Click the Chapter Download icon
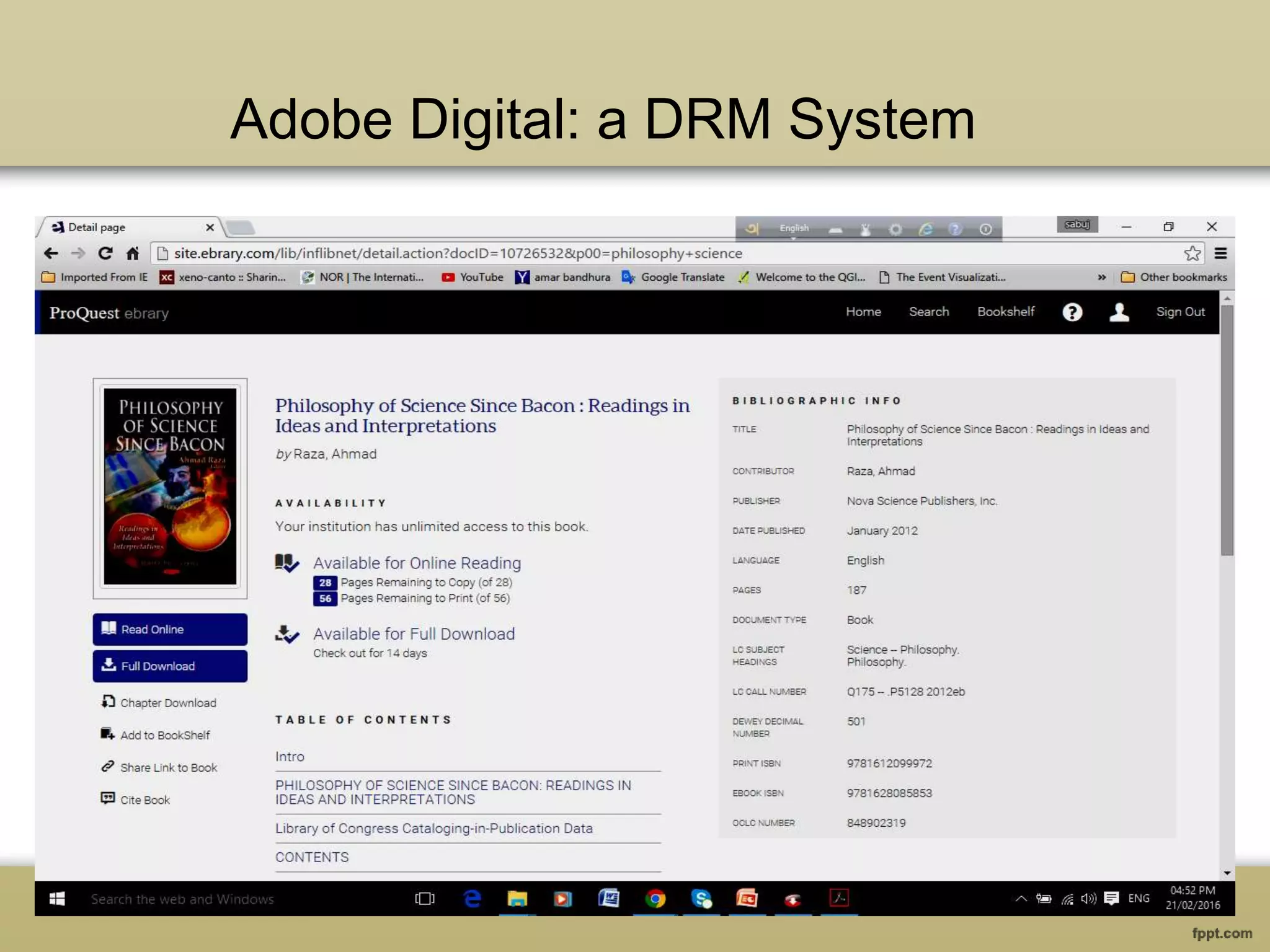1270x952 pixels. (x=108, y=702)
